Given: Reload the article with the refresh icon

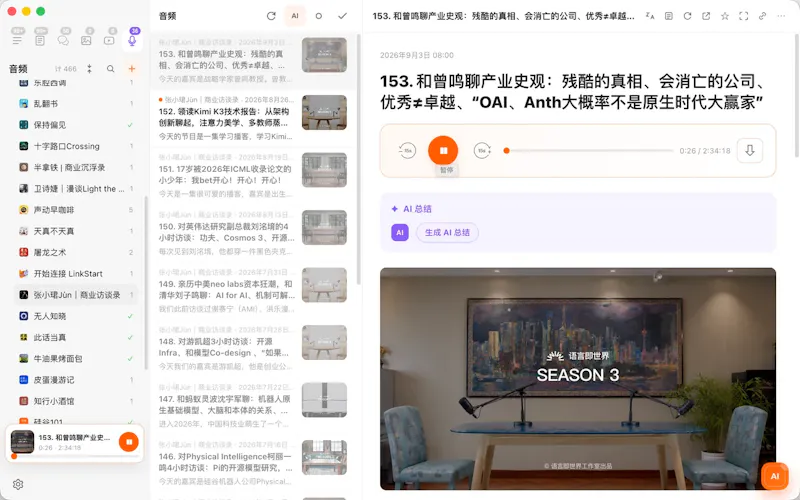Looking at the screenshot, I should tap(687, 16).
